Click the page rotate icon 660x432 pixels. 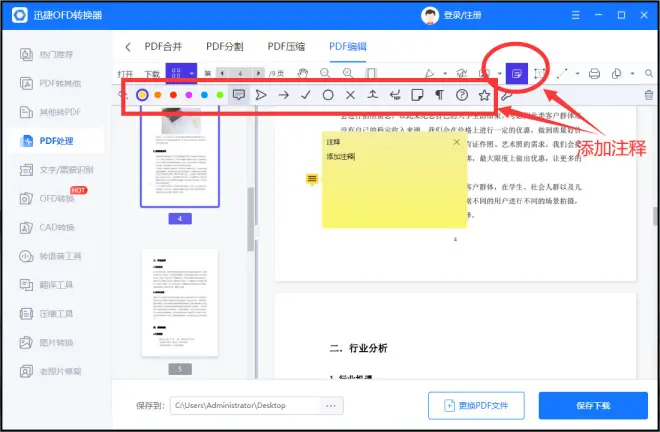tap(617, 74)
